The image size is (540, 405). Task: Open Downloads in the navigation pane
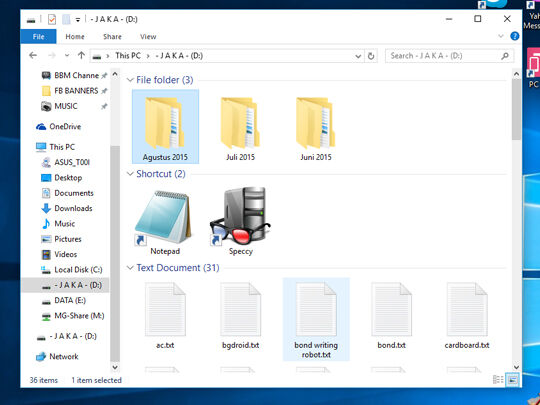[x=67, y=208]
